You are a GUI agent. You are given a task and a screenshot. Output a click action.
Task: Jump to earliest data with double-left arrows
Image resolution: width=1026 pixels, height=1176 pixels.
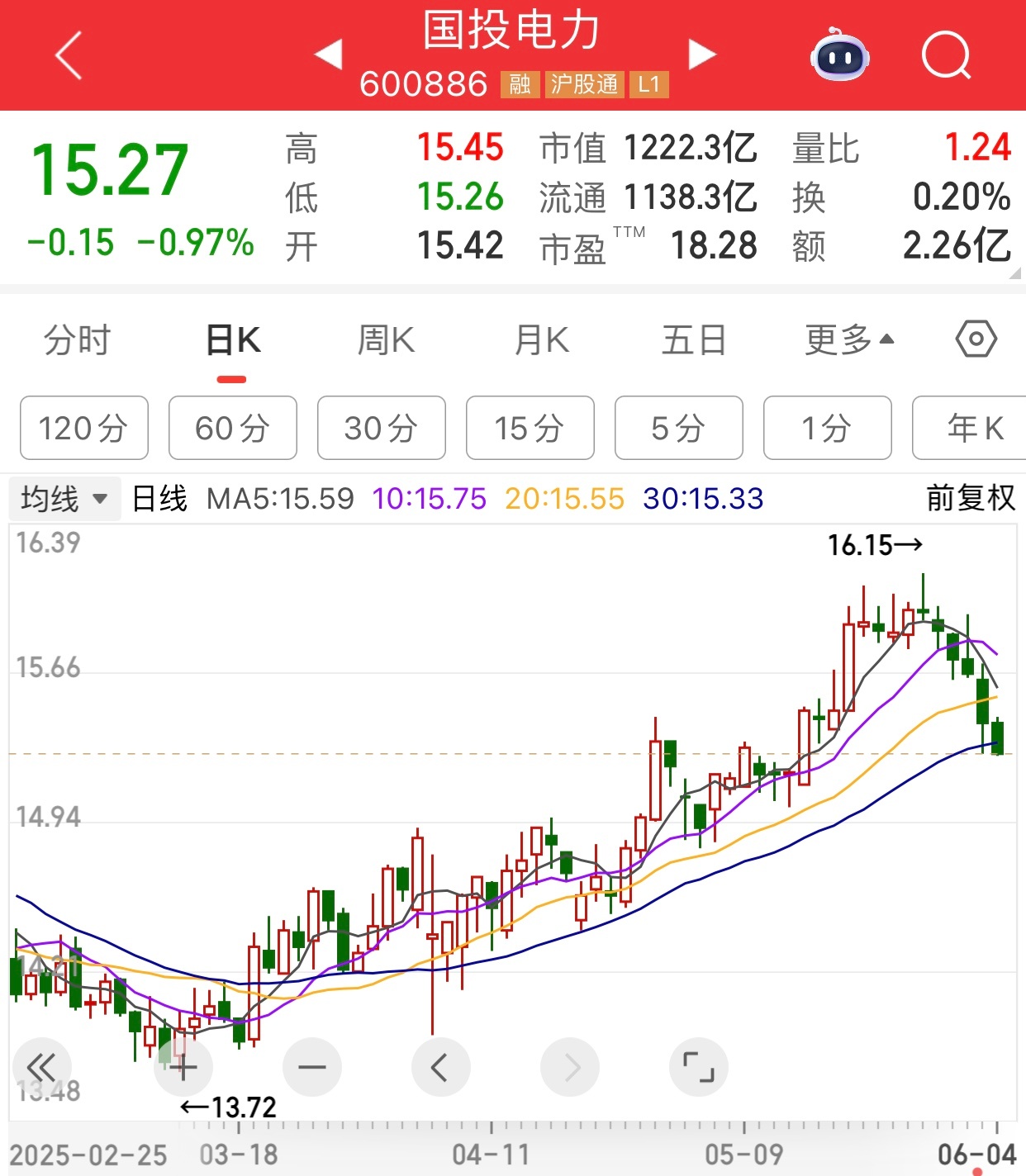(x=41, y=1067)
